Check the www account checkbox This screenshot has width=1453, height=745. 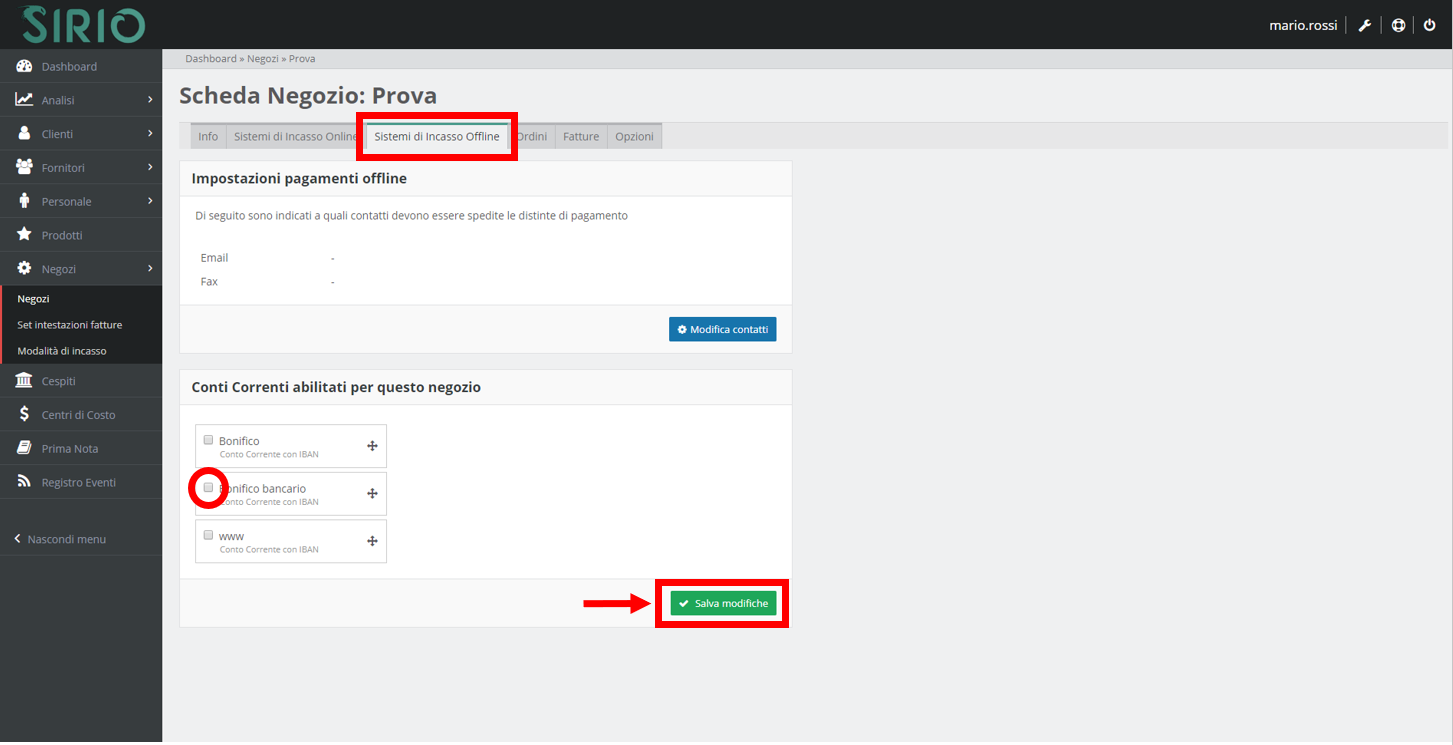[208, 535]
